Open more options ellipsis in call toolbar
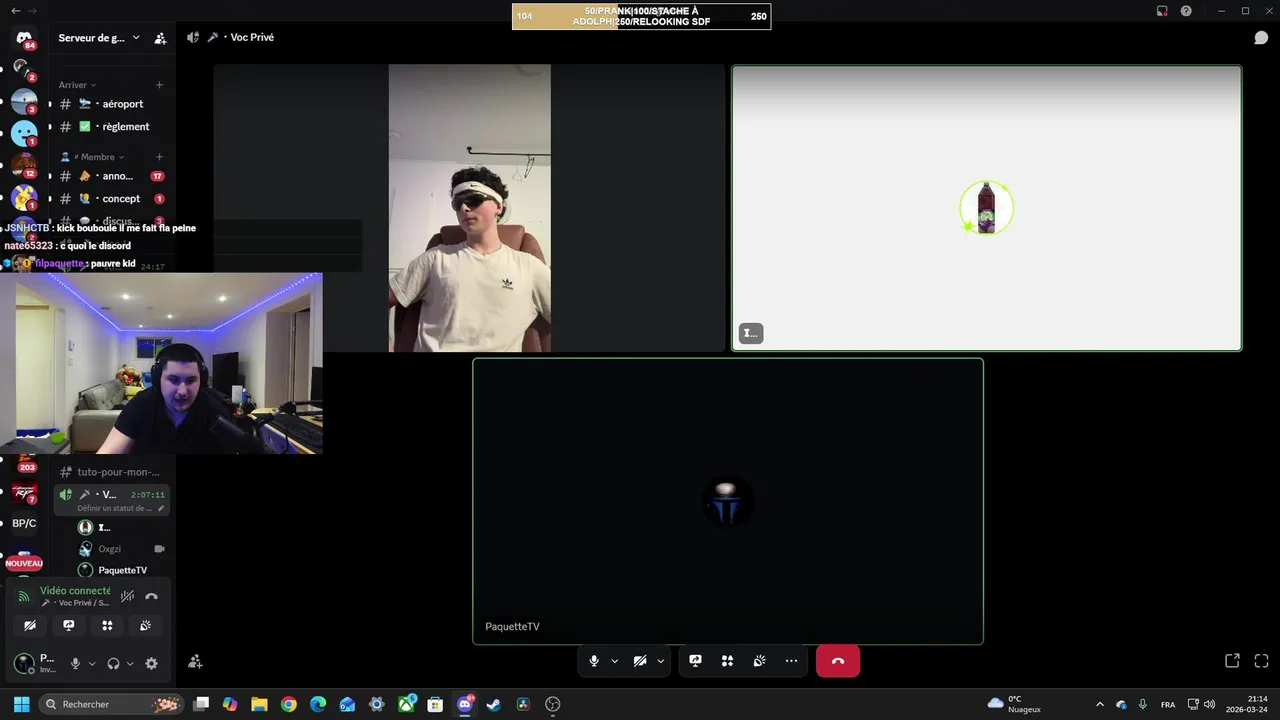Image resolution: width=1280 pixels, height=720 pixels. click(791, 661)
